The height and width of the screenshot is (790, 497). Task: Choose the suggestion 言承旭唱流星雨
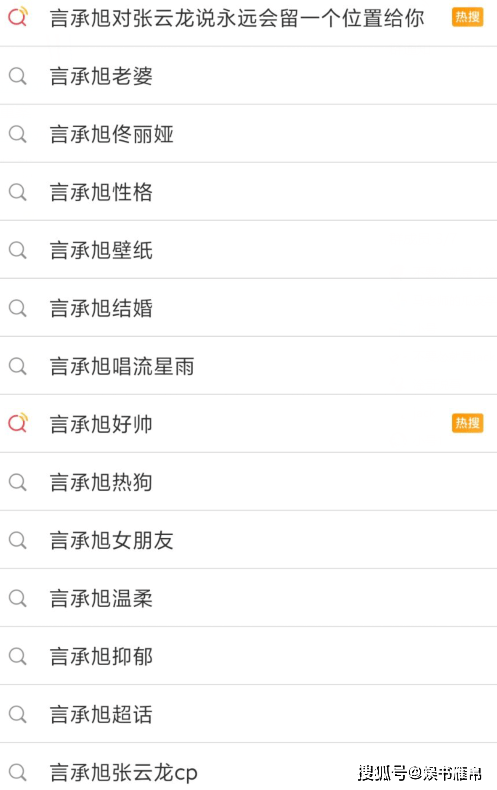pyautogui.click(x=248, y=366)
